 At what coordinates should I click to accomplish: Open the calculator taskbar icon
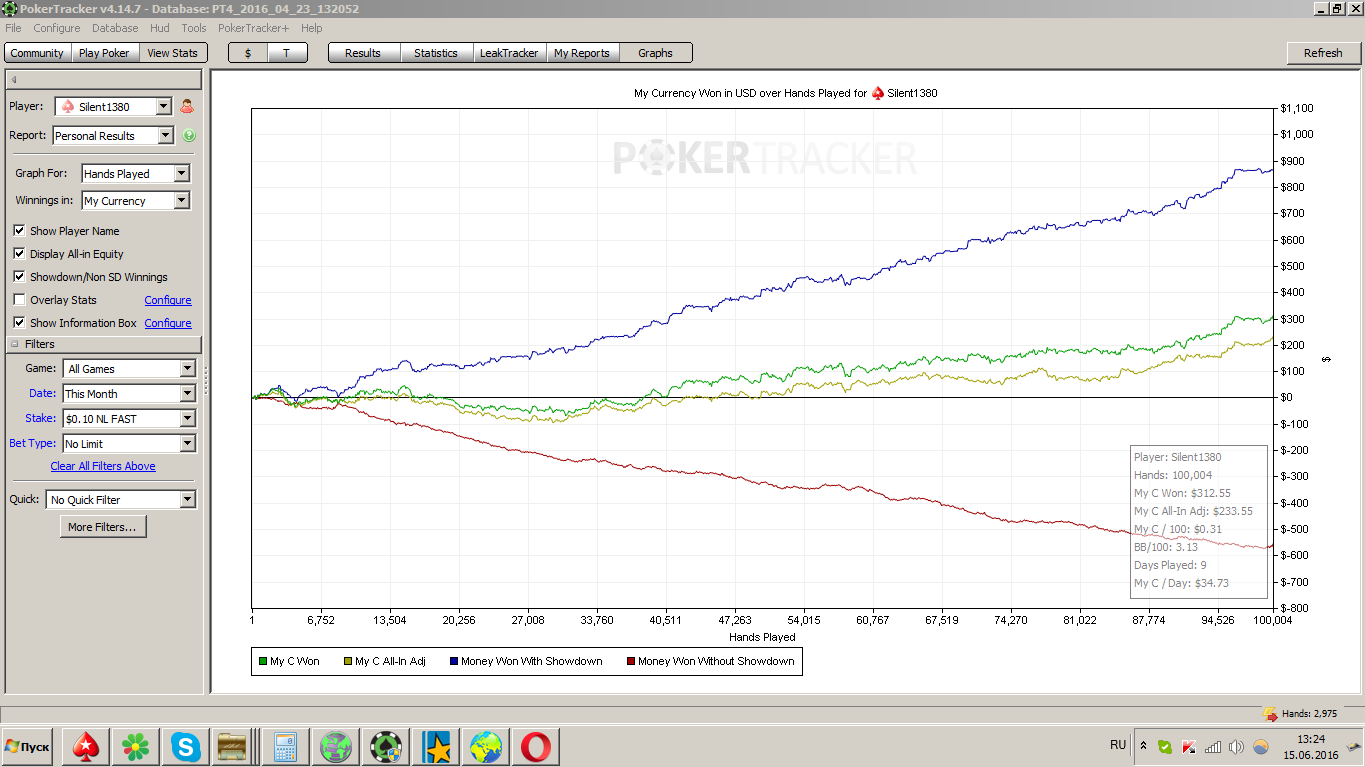[x=284, y=747]
